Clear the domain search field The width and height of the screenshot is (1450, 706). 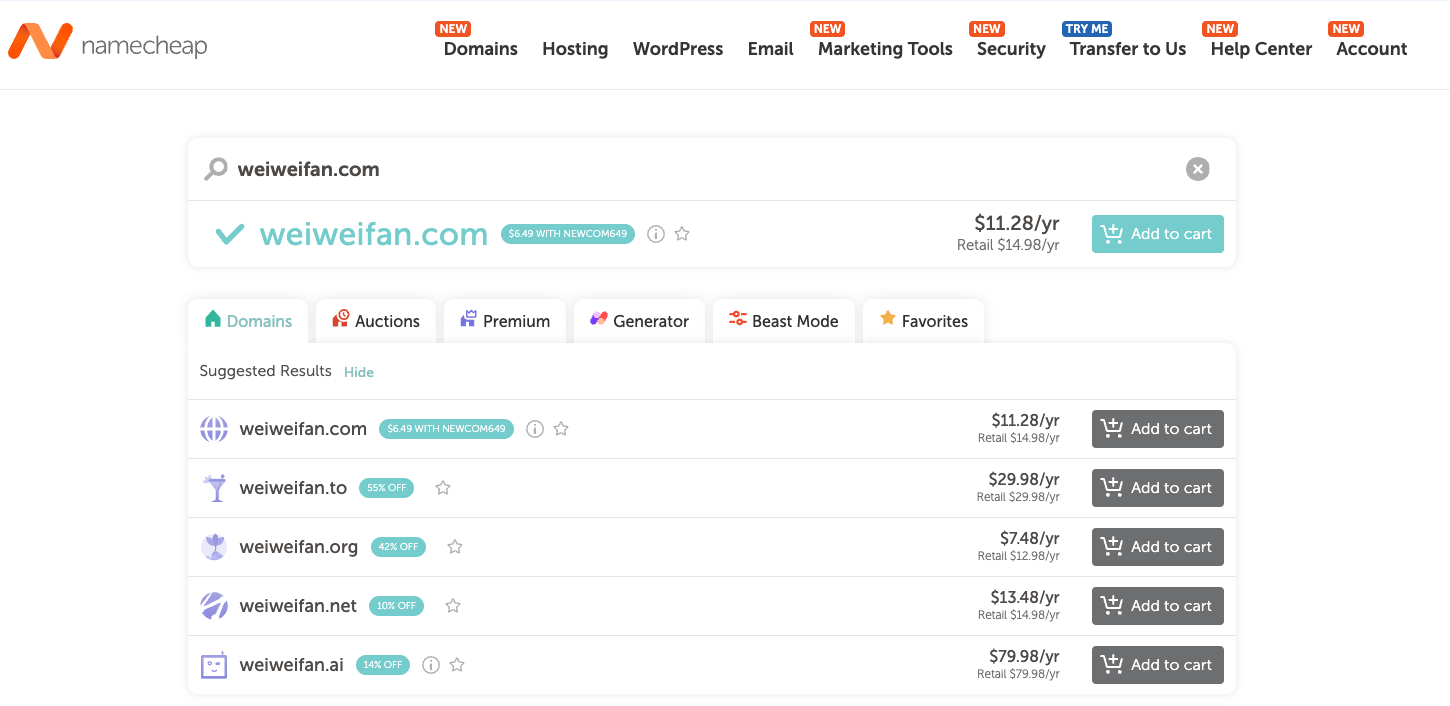1197,169
